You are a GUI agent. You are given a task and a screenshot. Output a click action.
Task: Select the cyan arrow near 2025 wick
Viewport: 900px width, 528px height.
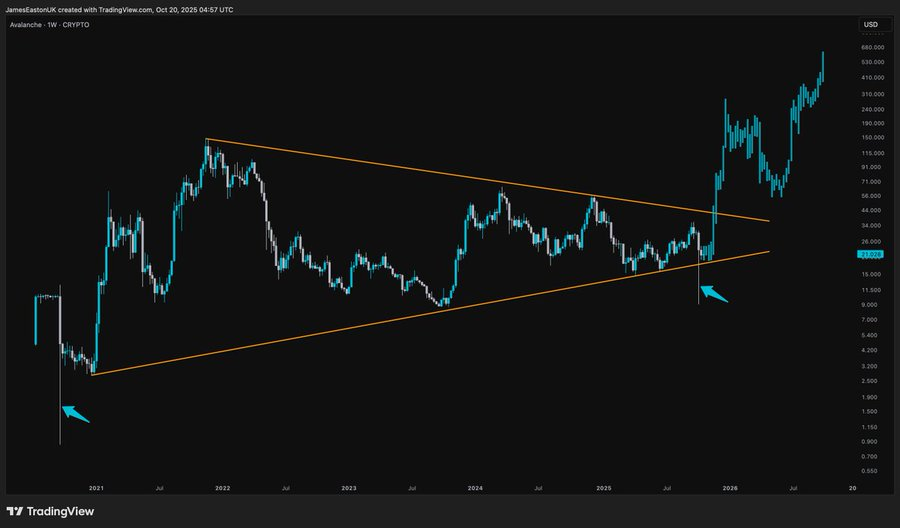pyautogui.click(x=714, y=295)
